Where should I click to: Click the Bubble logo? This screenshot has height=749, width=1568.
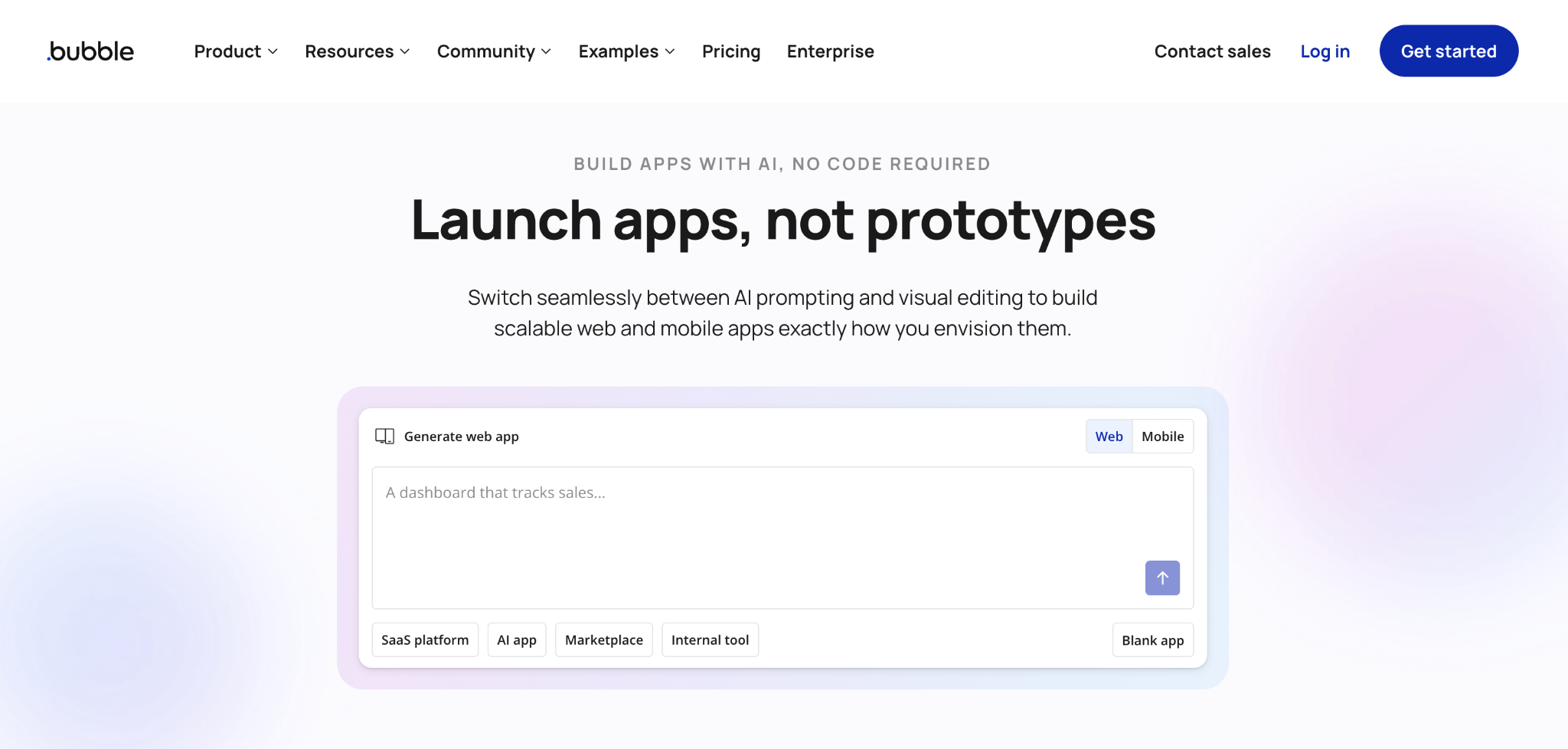pyautogui.click(x=90, y=51)
